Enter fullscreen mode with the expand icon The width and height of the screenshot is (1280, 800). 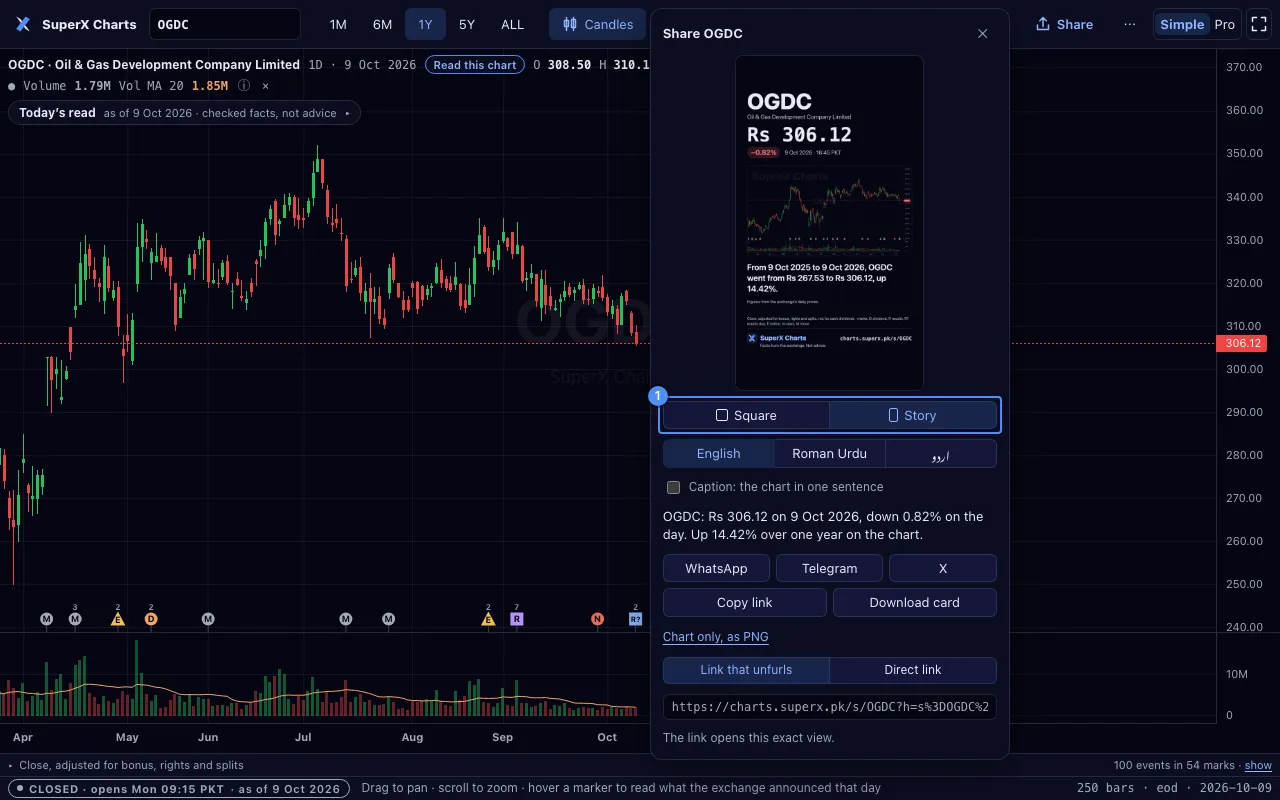[x=1258, y=24]
